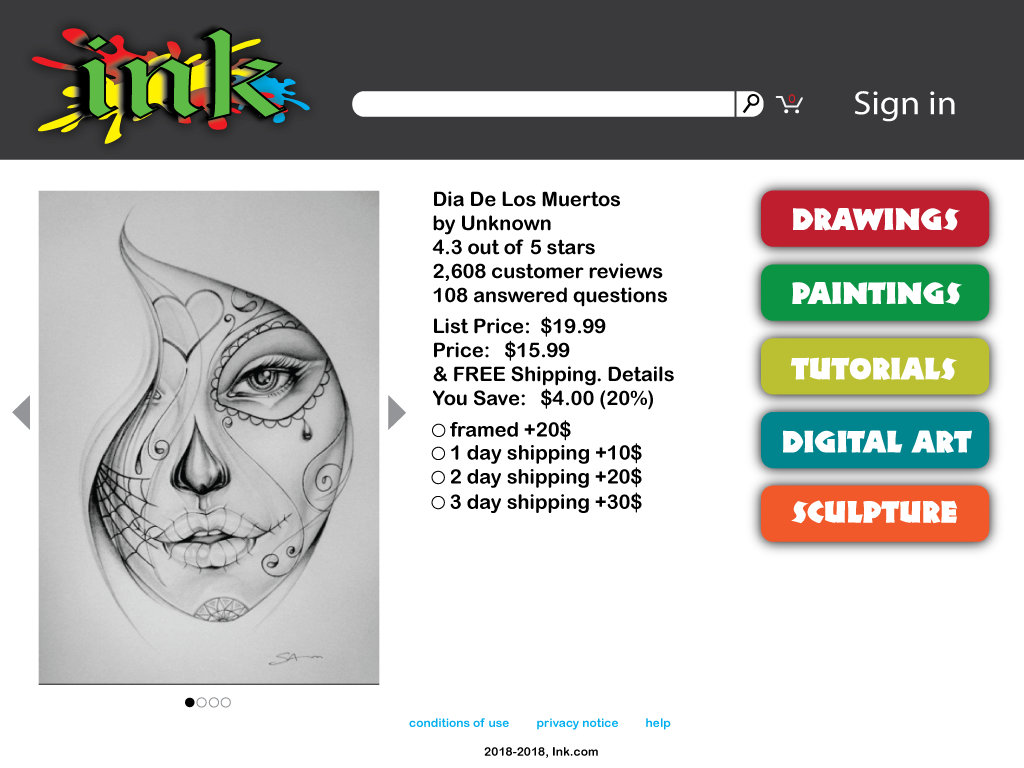1024x768 pixels.
Task: Jump to second carousel dot
Action: pyautogui.click(x=201, y=702)
